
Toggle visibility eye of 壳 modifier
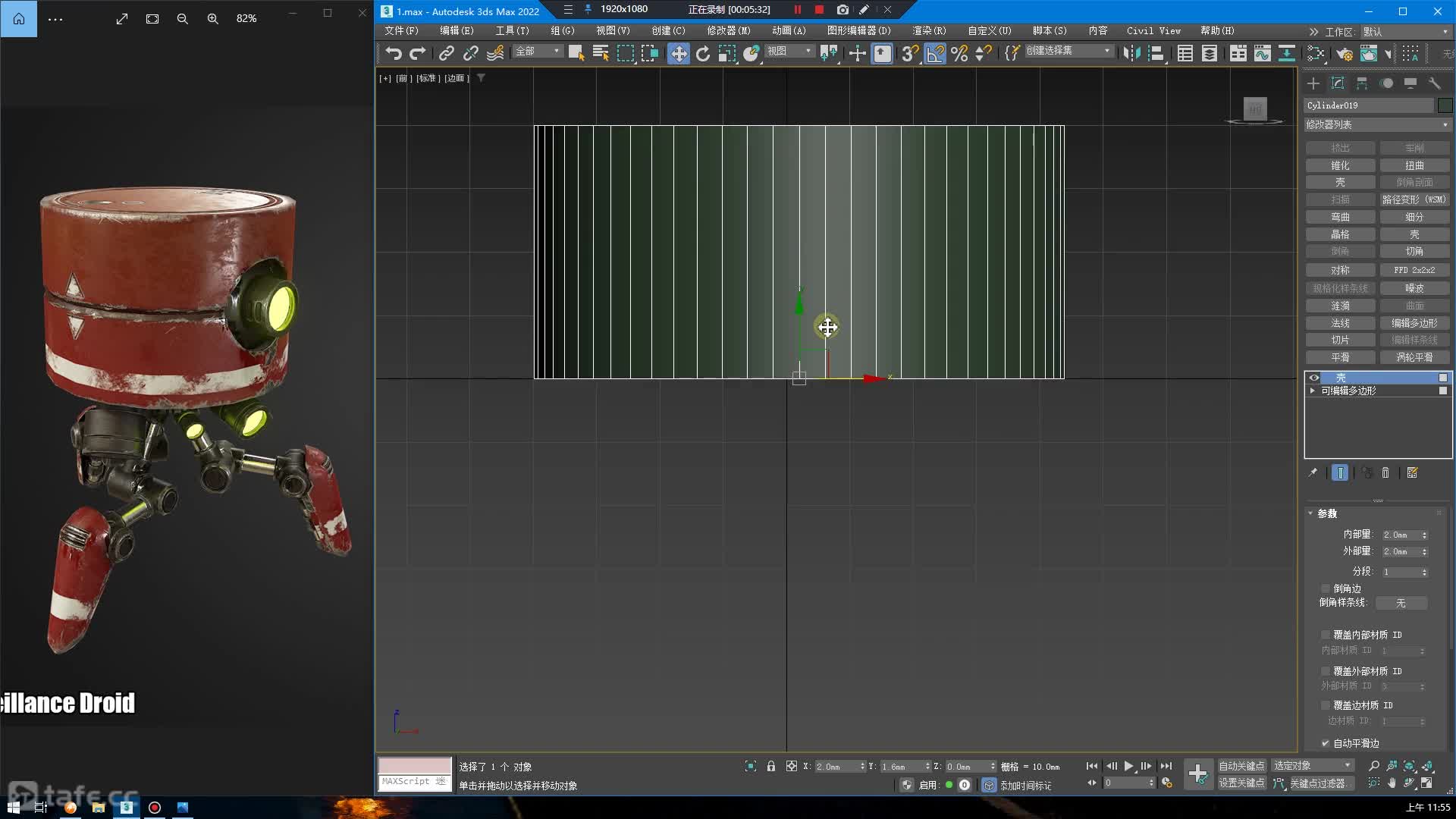click(1313, 378)
